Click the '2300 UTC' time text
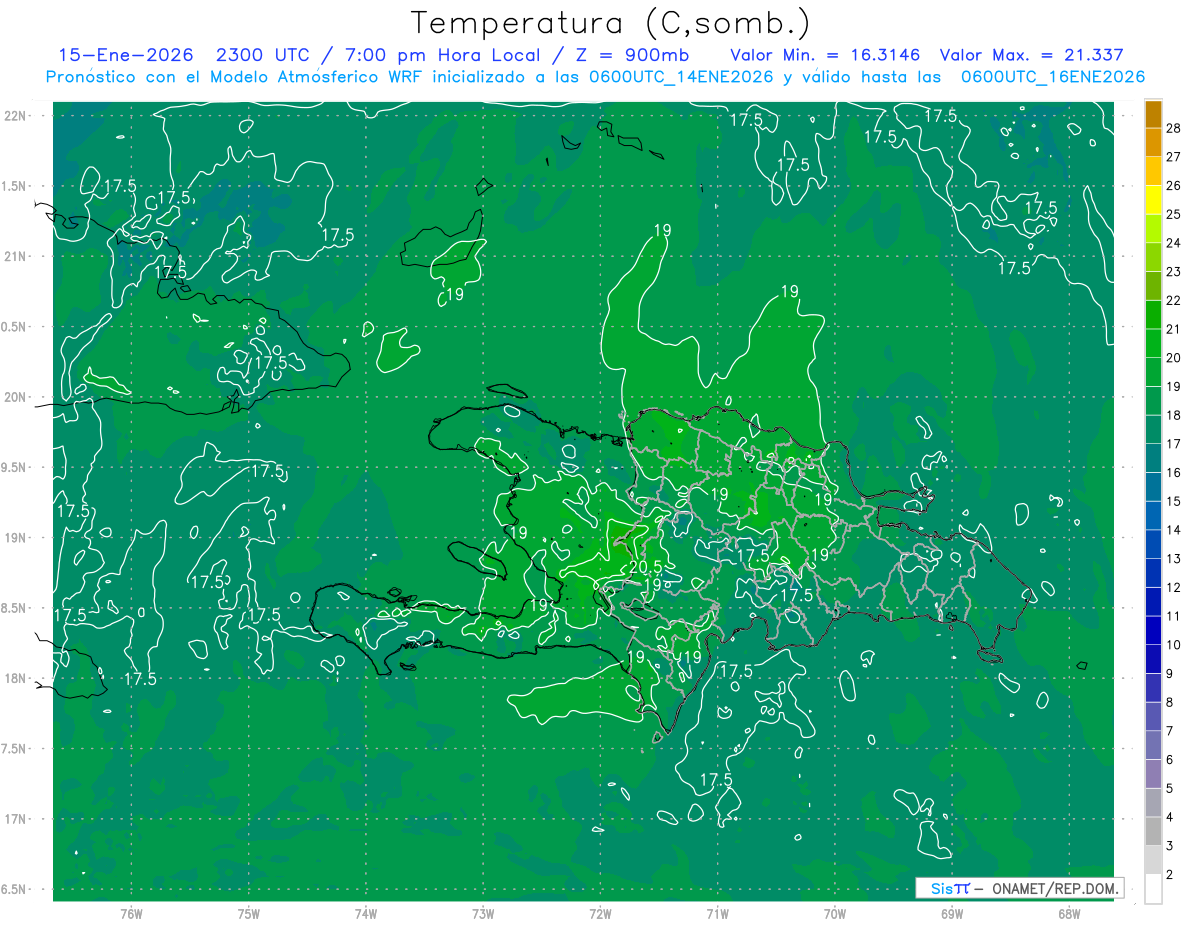1200x927 pixels. (x=263, y=55)
